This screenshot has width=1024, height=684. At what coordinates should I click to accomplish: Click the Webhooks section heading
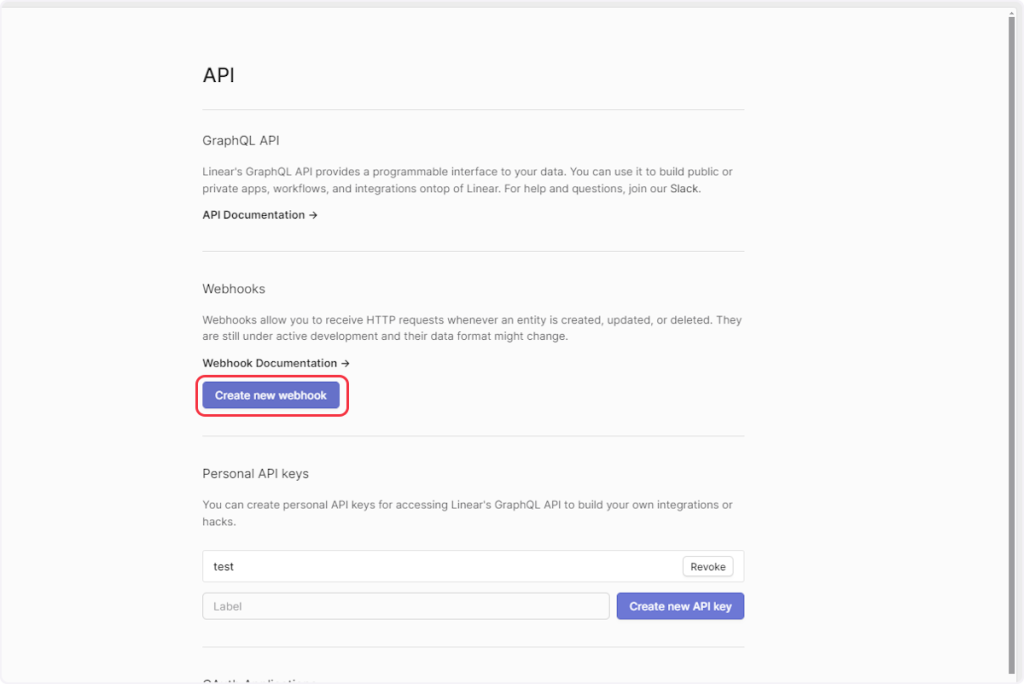[x=234, y=288]
